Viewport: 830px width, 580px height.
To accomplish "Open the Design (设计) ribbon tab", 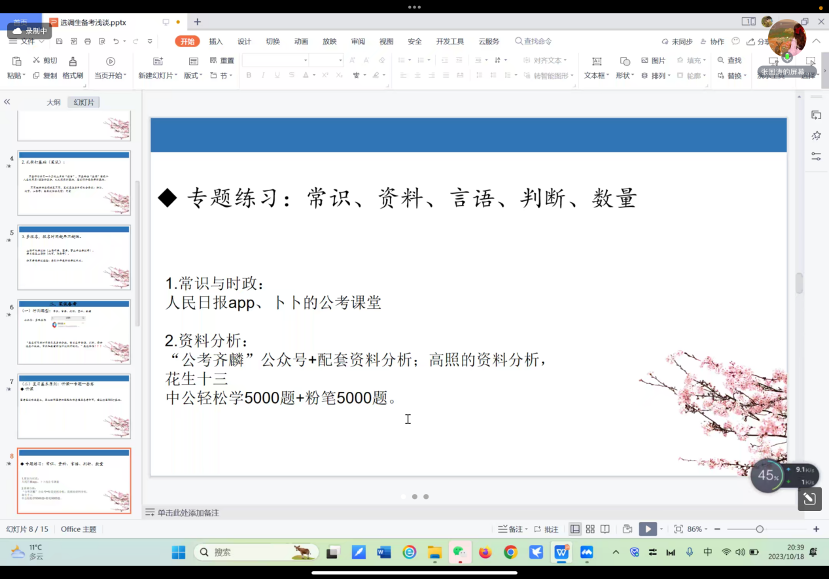I will [244, 41].
